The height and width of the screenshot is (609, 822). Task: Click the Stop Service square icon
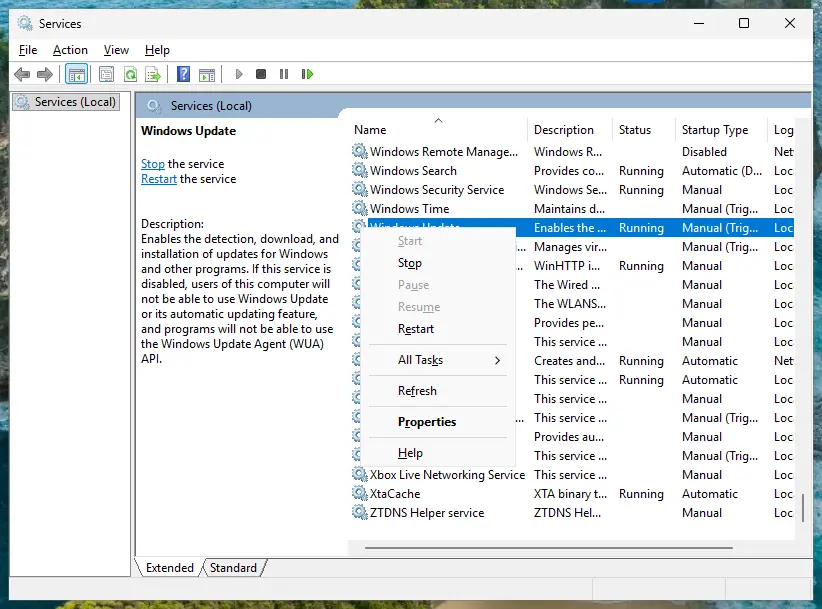tap(261, 74)
